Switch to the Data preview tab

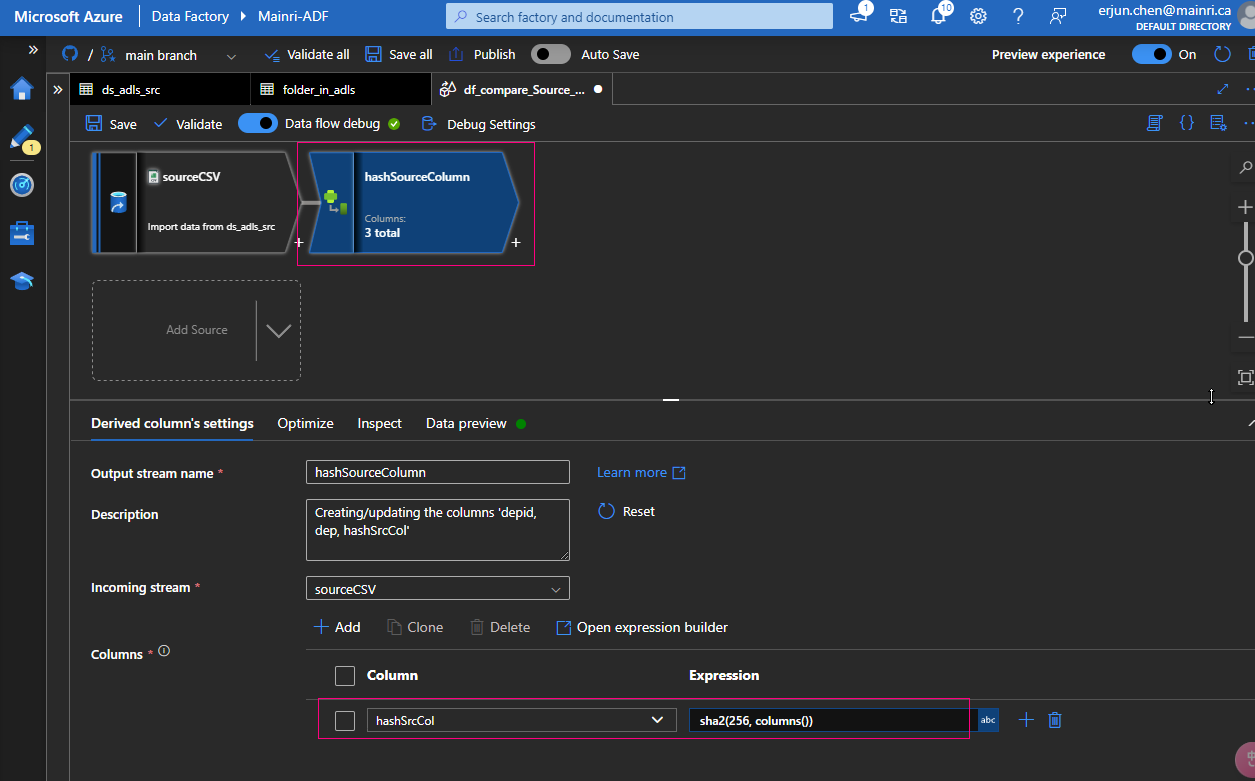[x=466, y=423]
